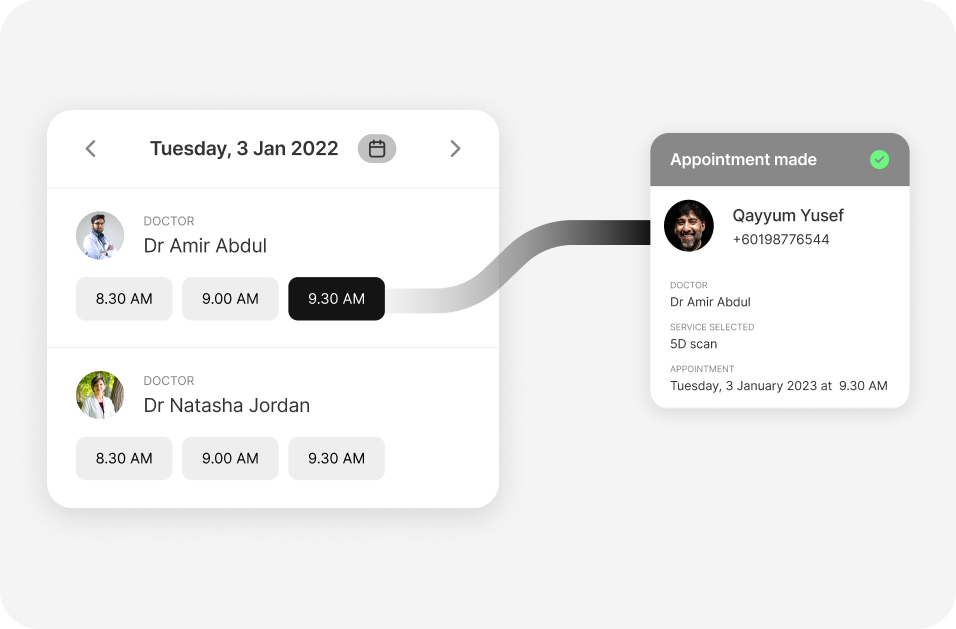Viewport: 956px width, 629px height.
Task: View Qayyum Yusef's patient avatar
Action: pos(689,226)
